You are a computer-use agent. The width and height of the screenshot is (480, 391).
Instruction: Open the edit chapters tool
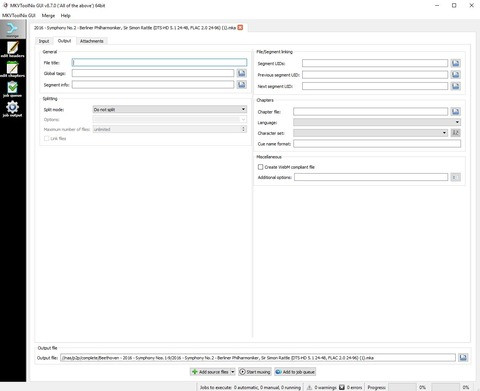coord(13,69)
